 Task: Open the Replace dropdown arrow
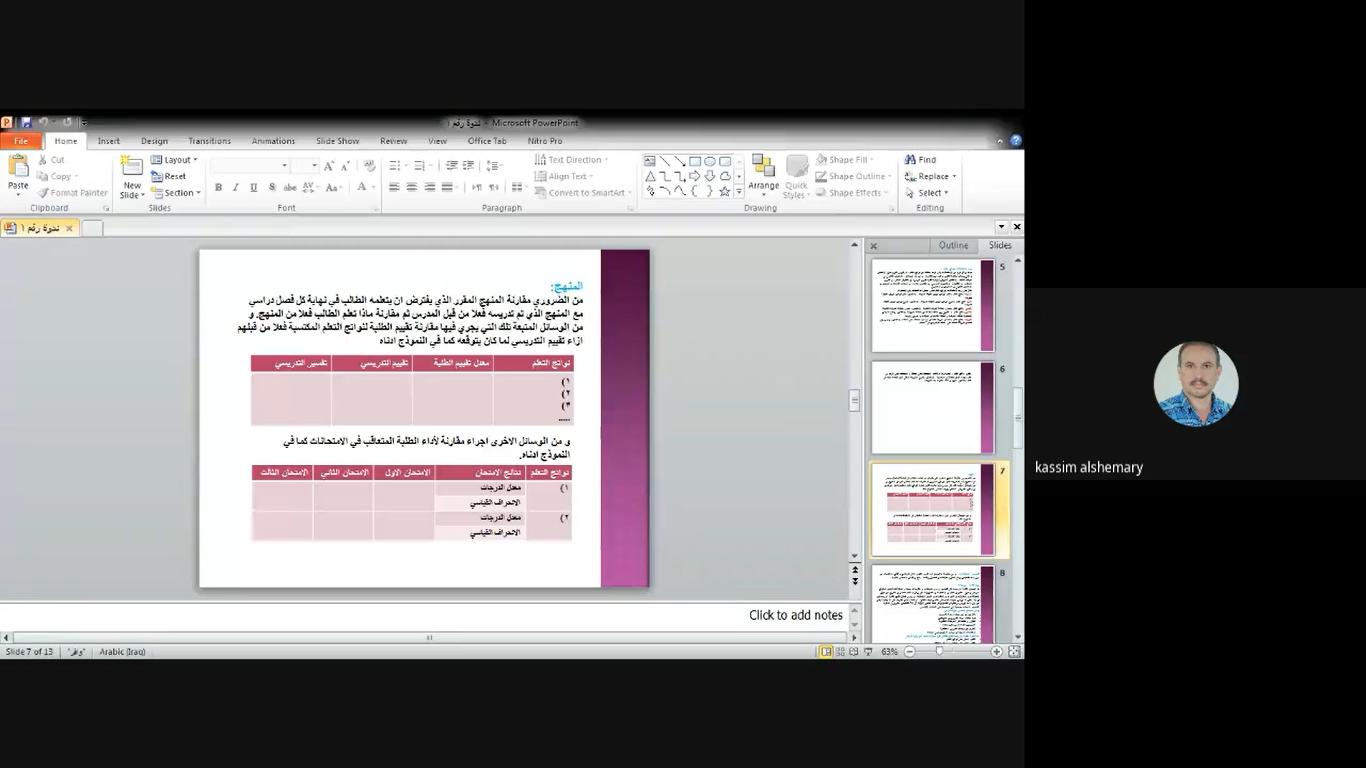tap(954, 177)
